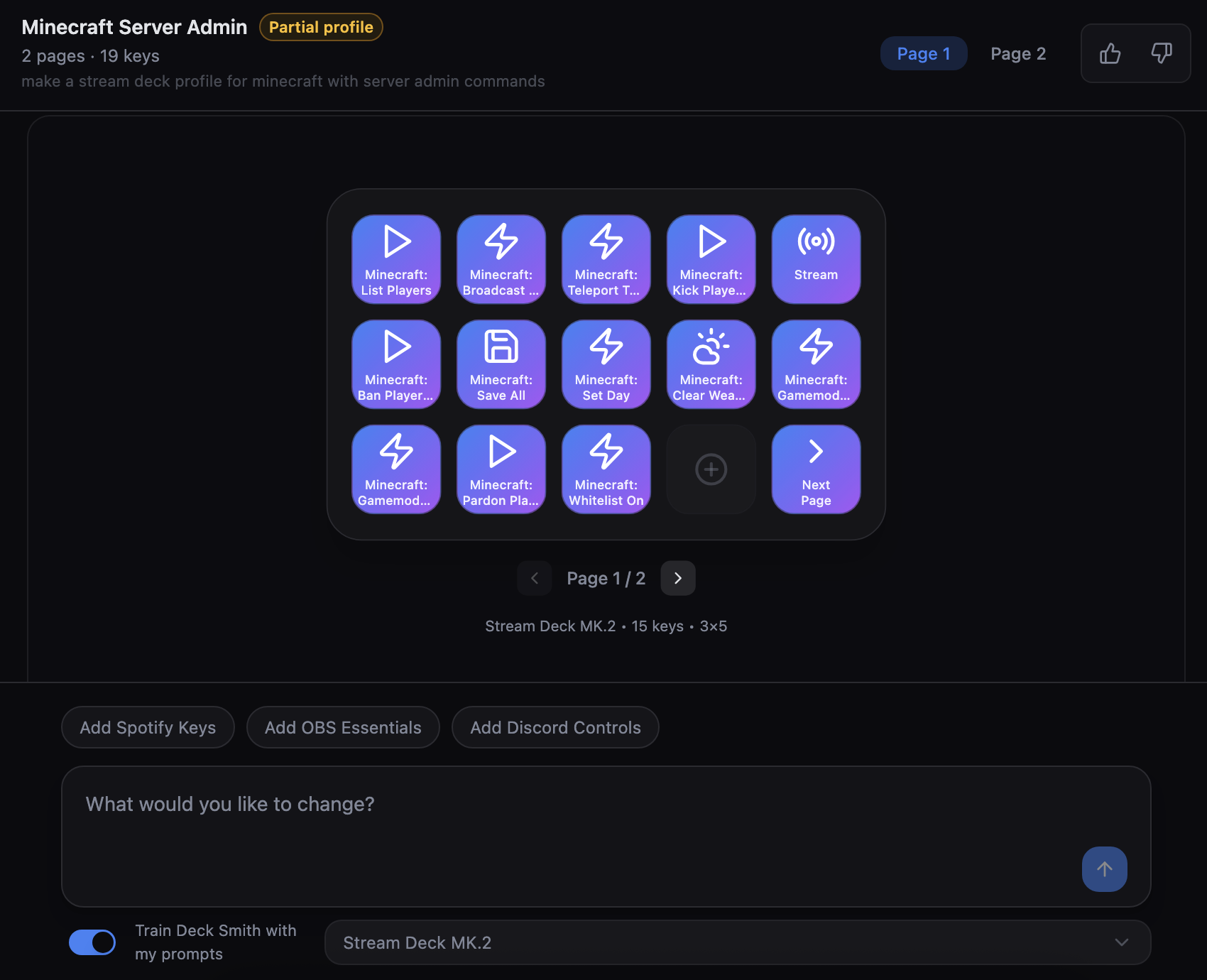Click the Minecraft: Teleport key

[606, 258]
